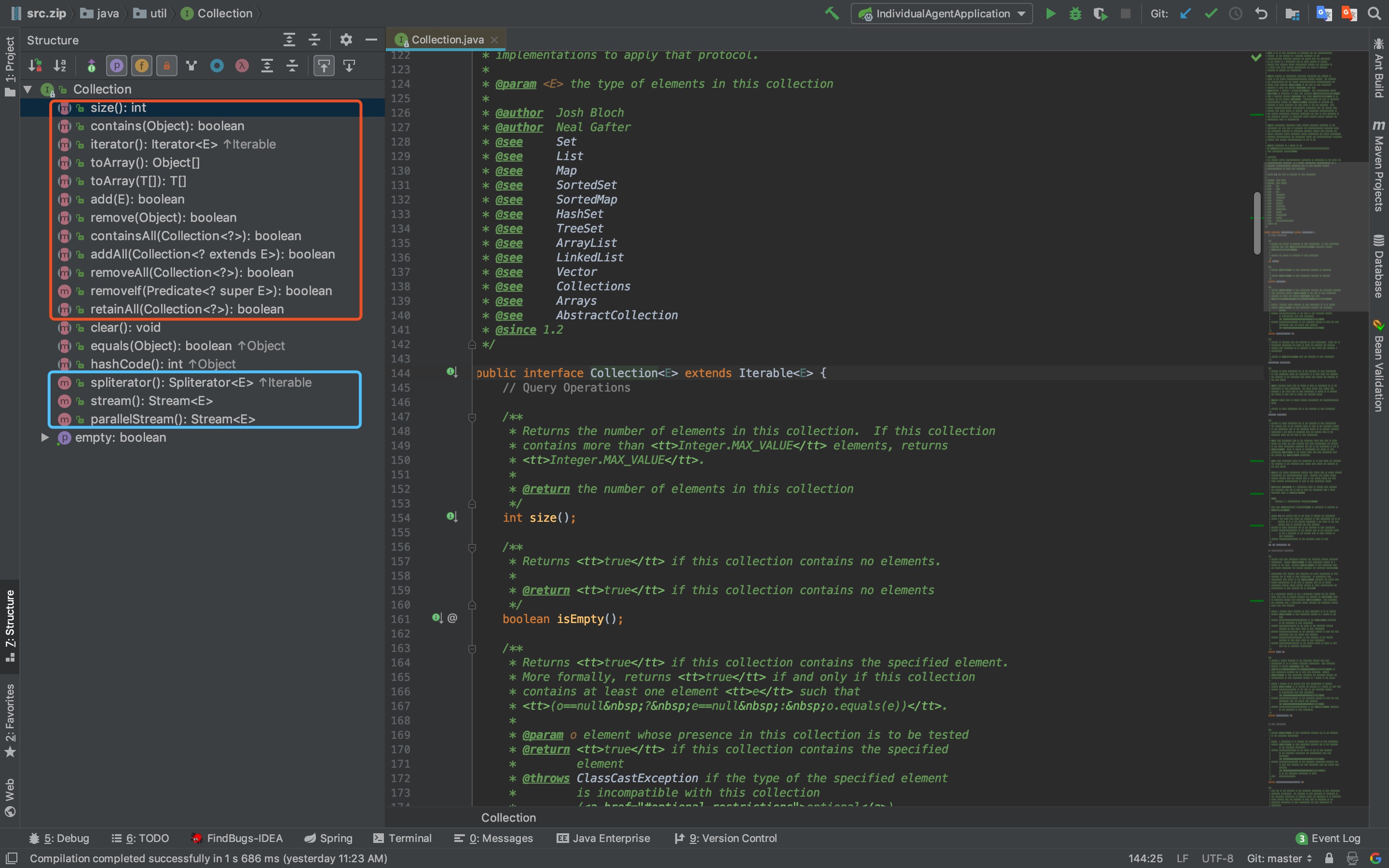Click the orange Google Translate icon

1349,13
